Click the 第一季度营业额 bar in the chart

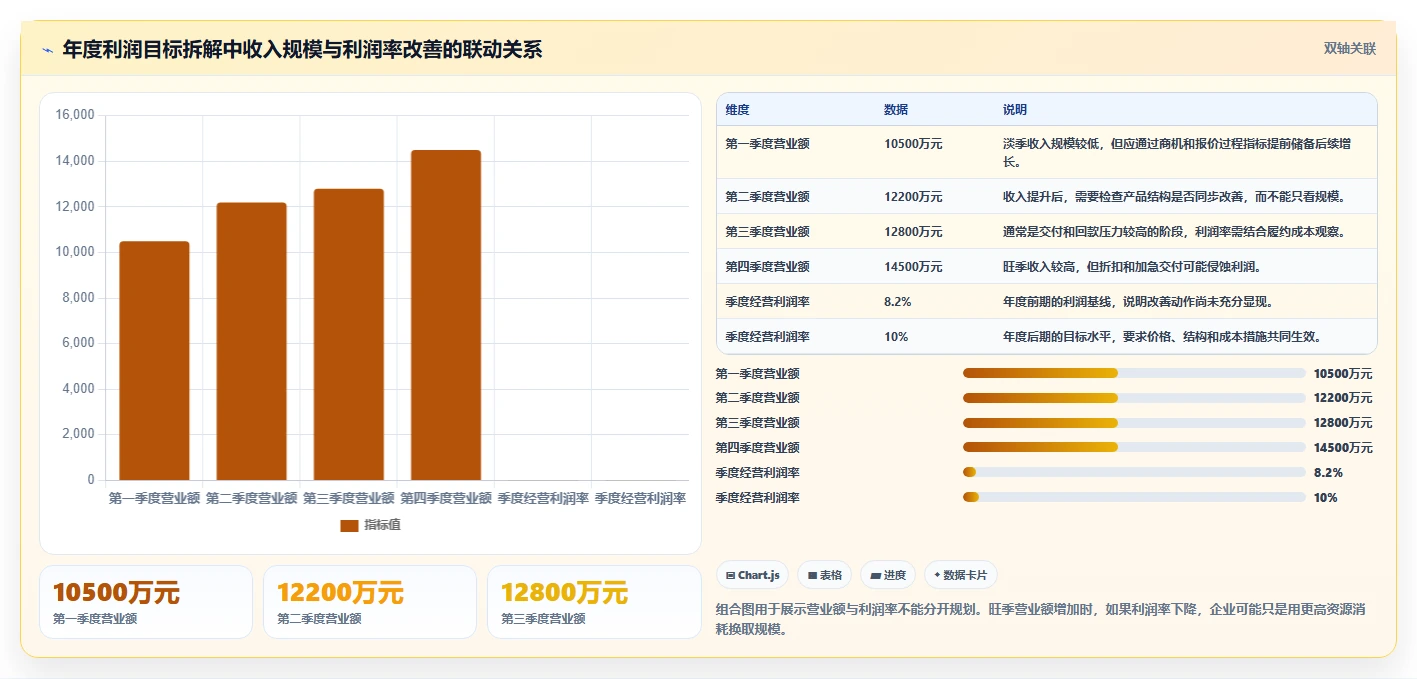click(x=154, y=360)
